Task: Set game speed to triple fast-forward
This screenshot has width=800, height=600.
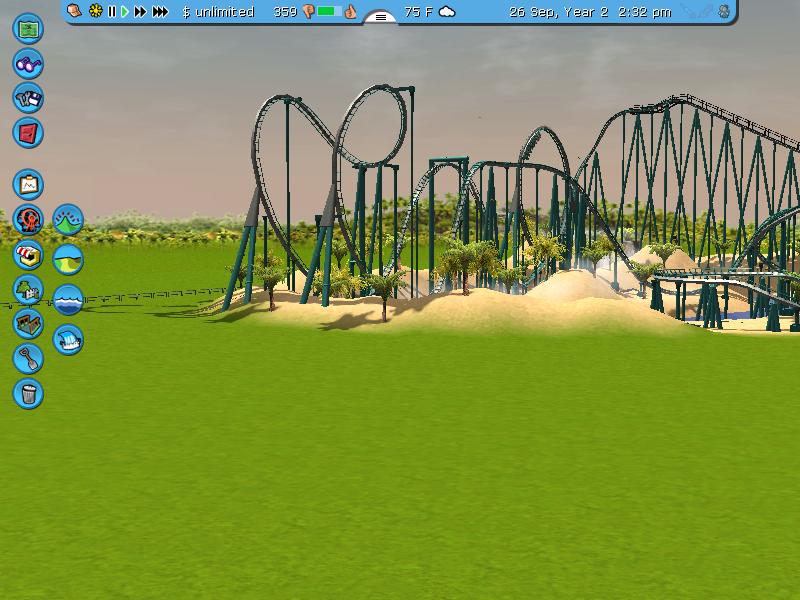Action: click(160, 12)
